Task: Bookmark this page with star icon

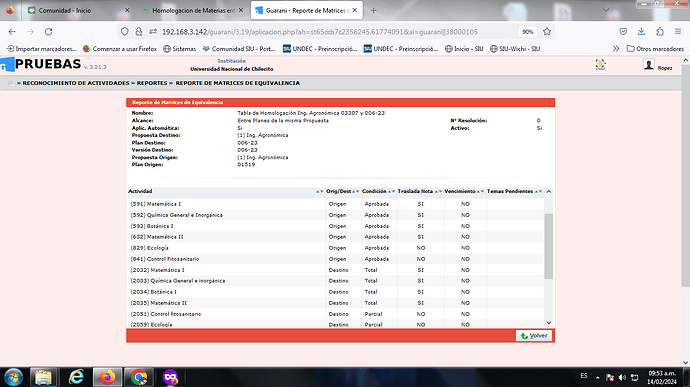Action: (547, 32)
